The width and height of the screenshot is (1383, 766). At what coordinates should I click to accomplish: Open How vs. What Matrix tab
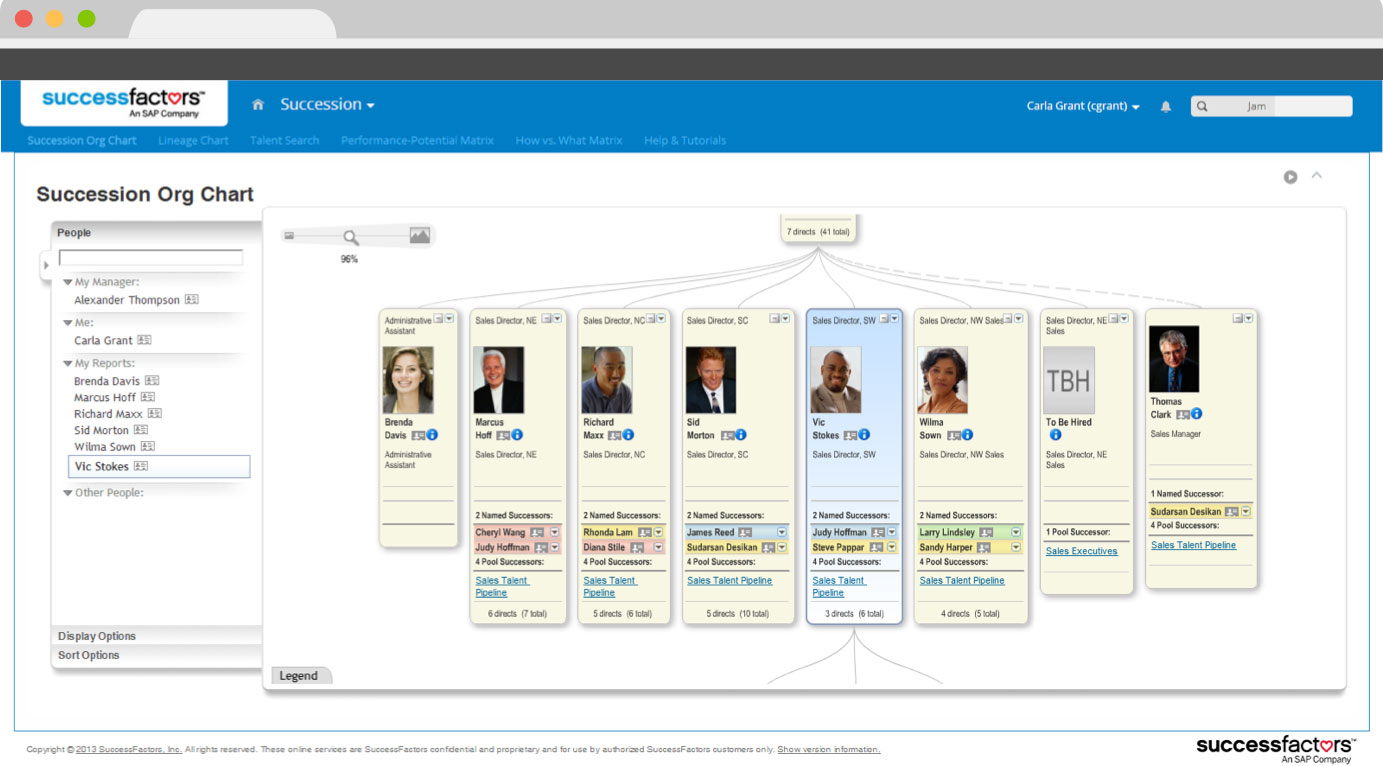coord(569,141)
